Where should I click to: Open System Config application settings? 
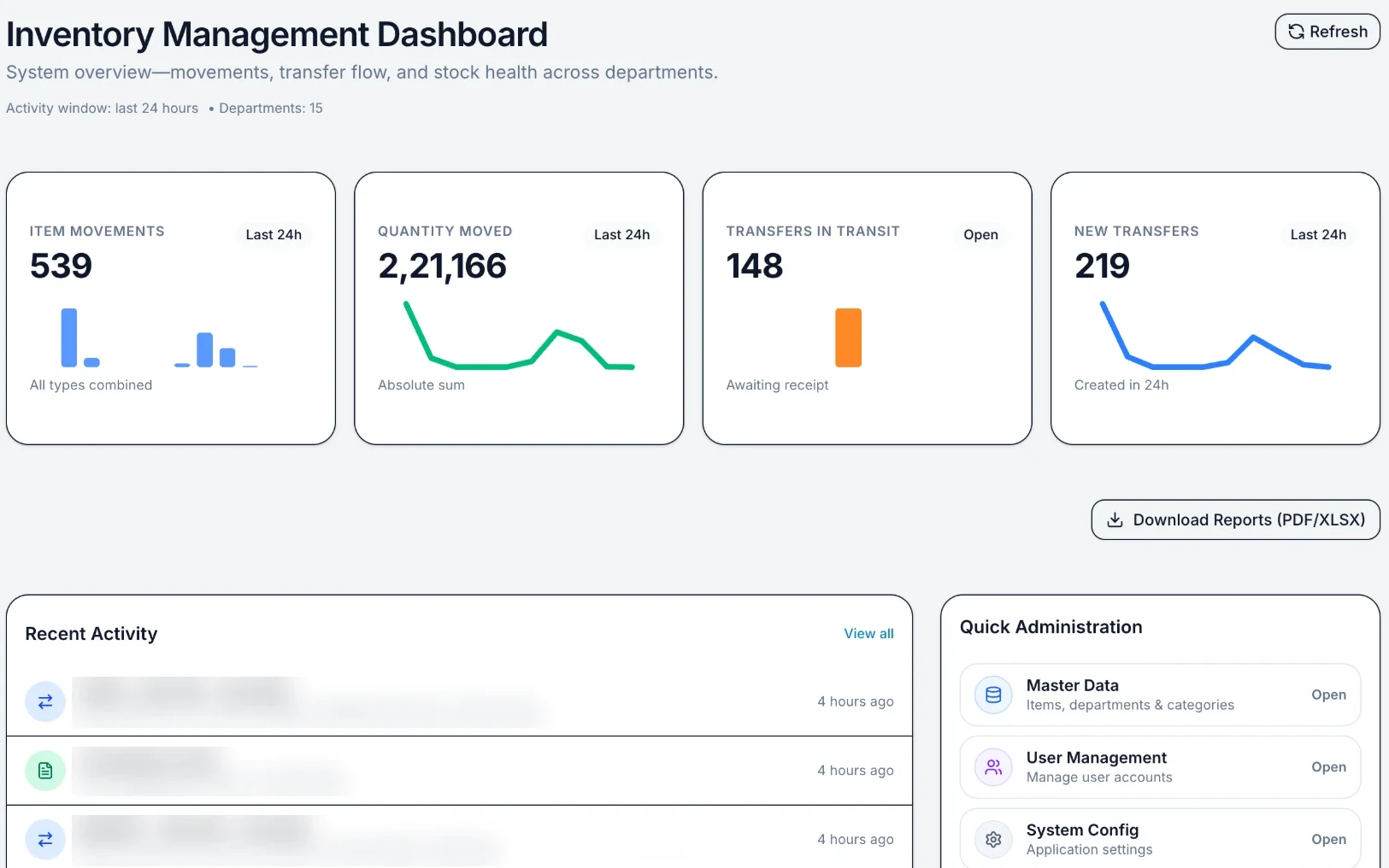pyautogui.click(x=1160, y=839)
